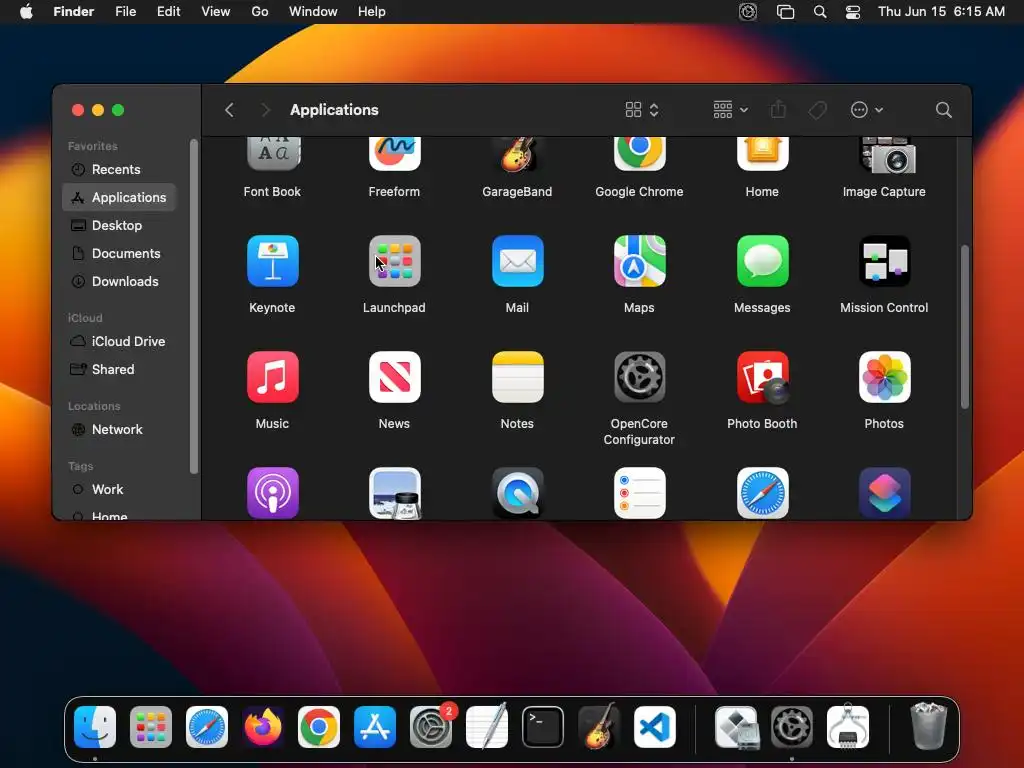This screenshot has height=768, width=1024.
Task: Open TextEdit from the Dock
Action: 487,726
